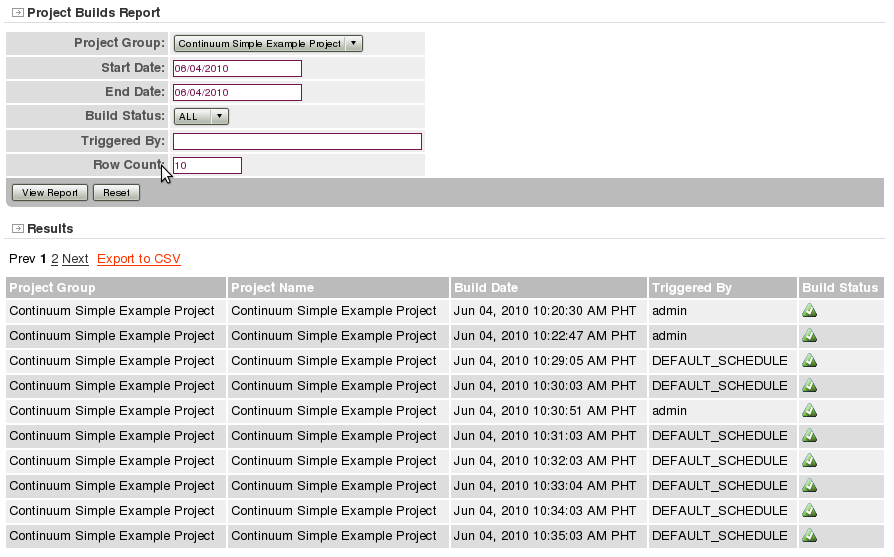This screenshot has width=894, height=557.
Task: Select the Row Count input field
Action: (x=207, y=166)
